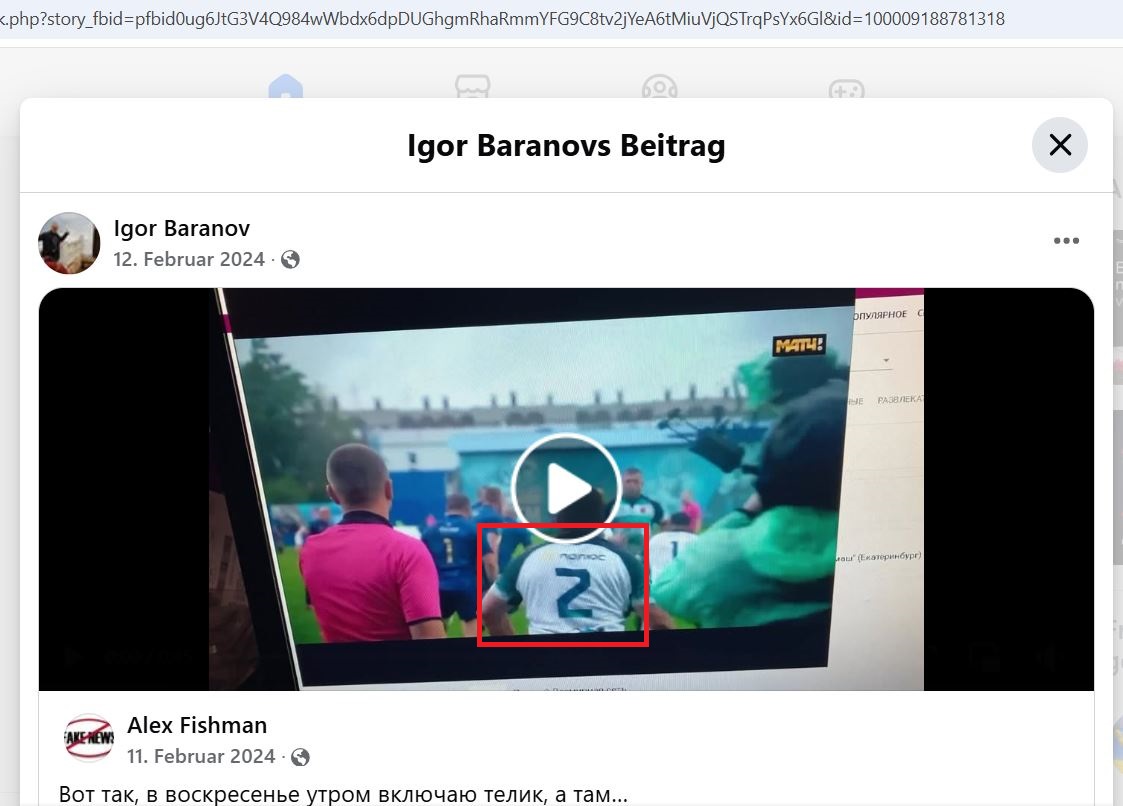Open the Gaming controller icon

[847, 87]
